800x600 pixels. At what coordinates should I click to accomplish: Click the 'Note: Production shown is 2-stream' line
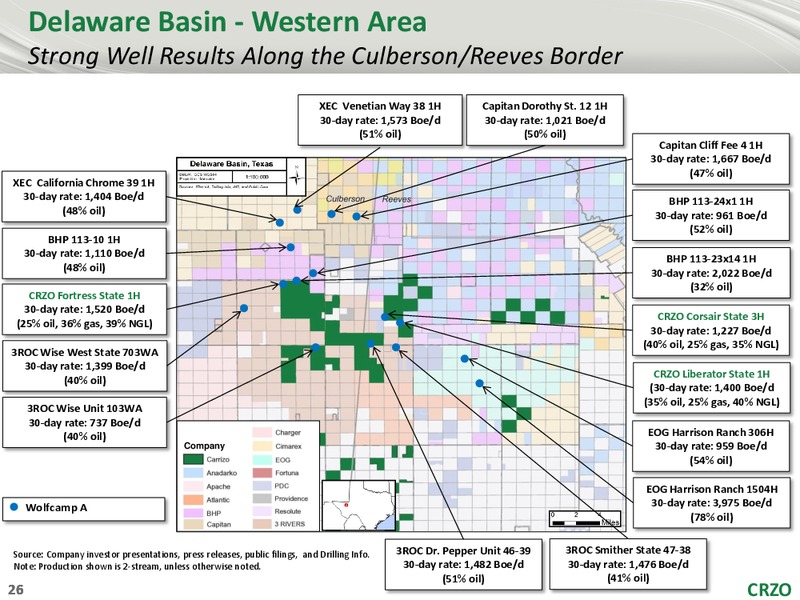point(137,566)
